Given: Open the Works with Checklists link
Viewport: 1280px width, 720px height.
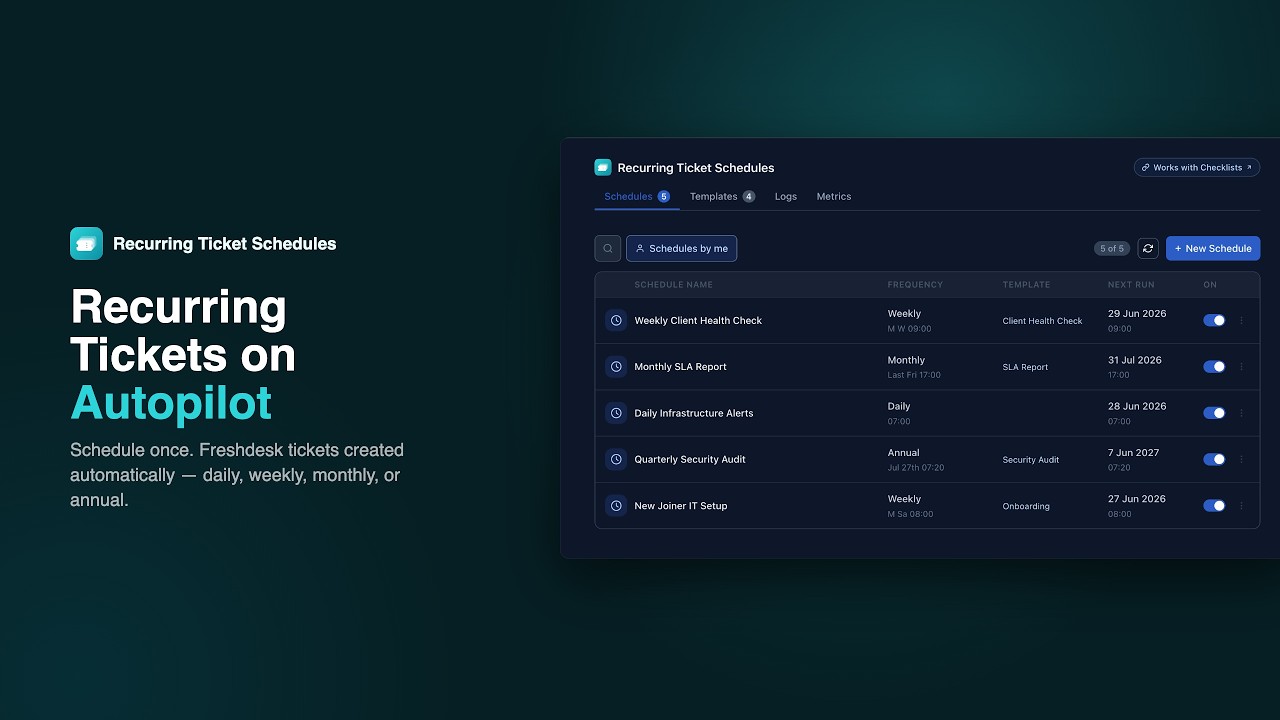Looking at the screenshot, I should click(x=1197, y=167).
